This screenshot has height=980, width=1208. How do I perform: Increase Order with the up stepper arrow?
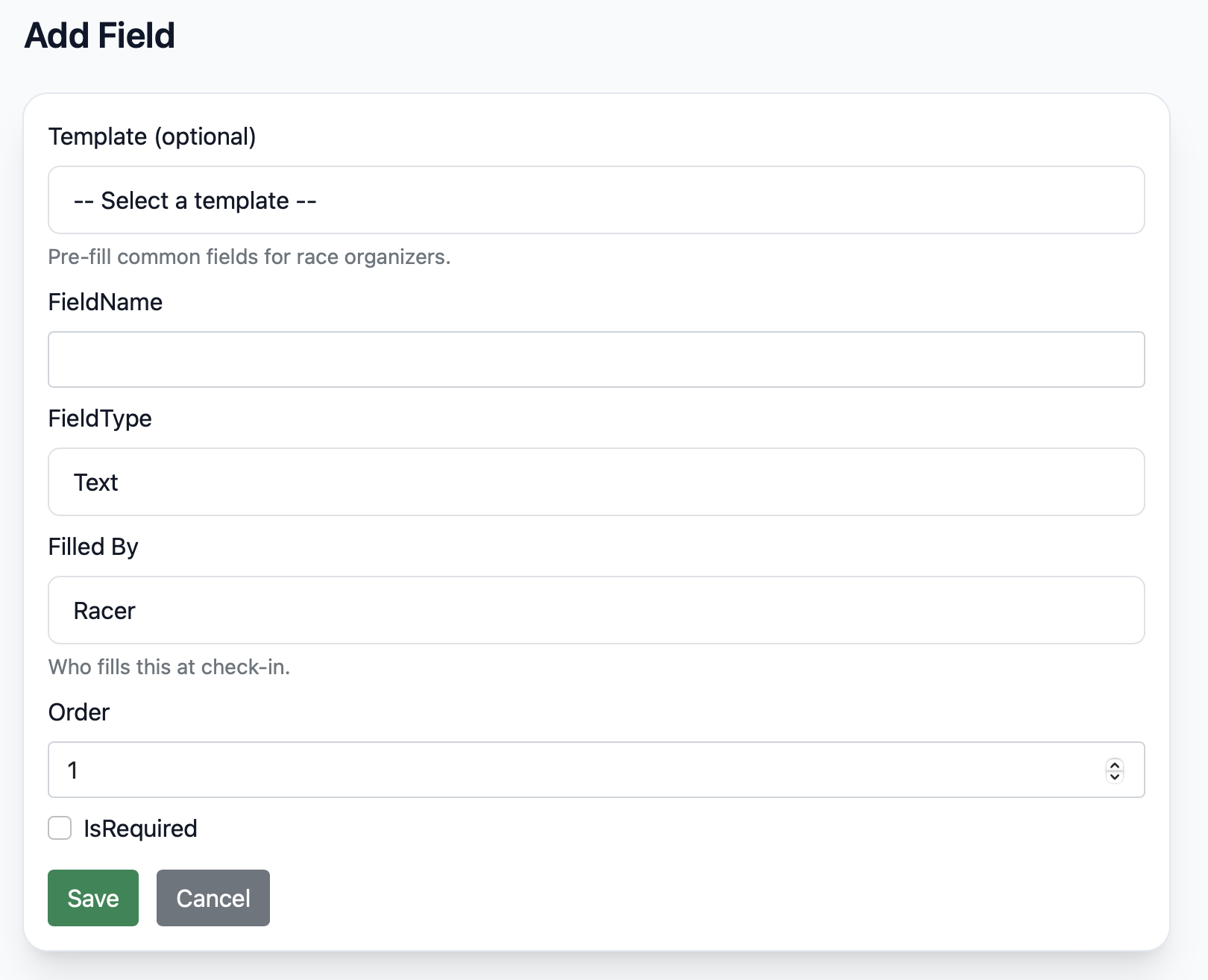point(1115,764)
